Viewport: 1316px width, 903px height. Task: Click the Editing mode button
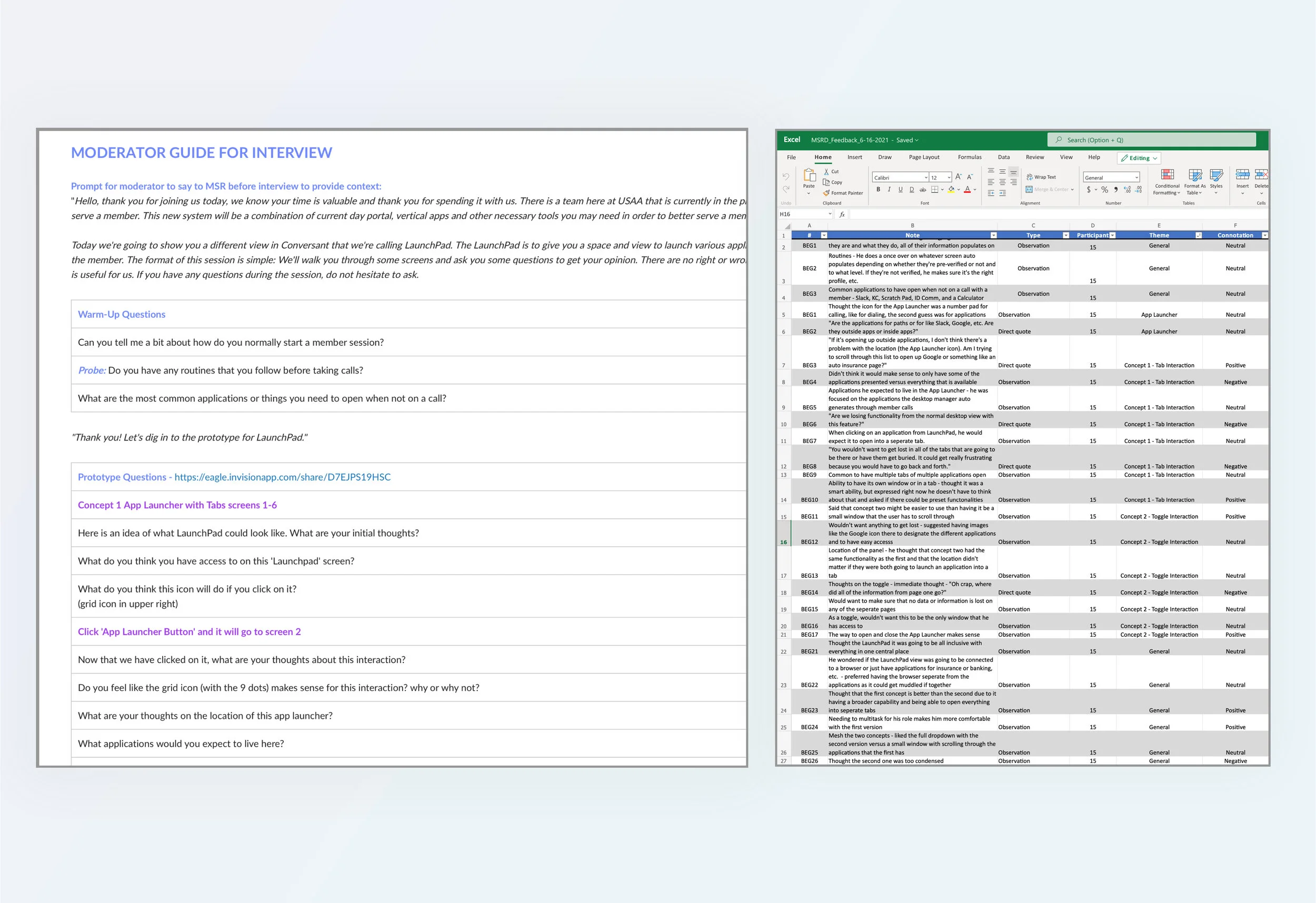click(x=1139, y=158)
